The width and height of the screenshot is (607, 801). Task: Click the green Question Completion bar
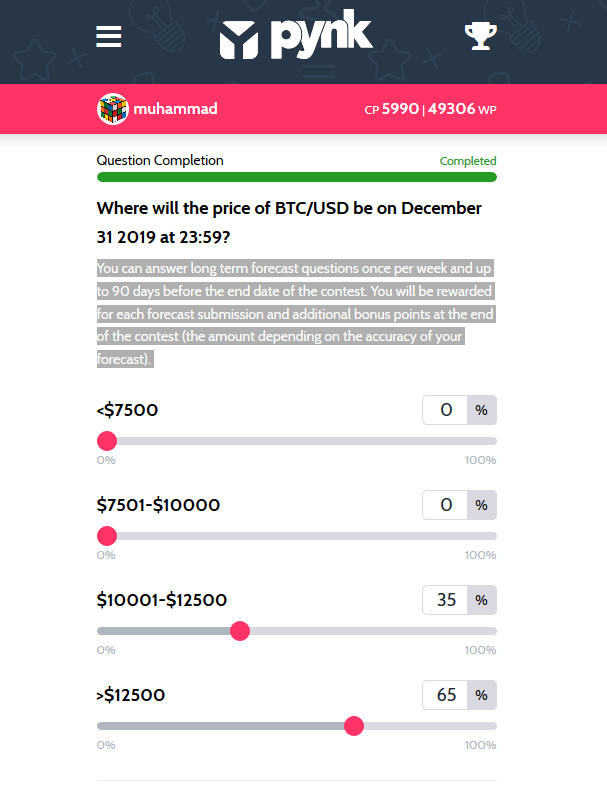pyautogui.click(x=297, y=177)
